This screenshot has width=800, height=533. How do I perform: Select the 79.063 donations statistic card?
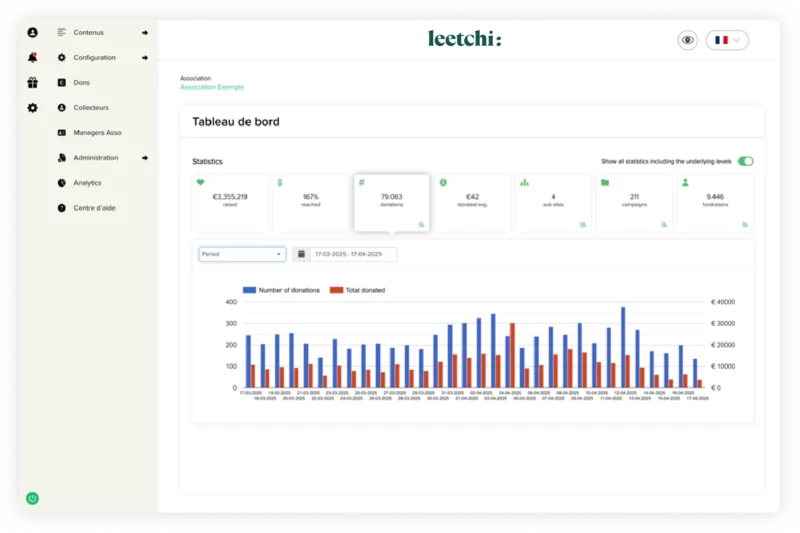click(391, 203)
